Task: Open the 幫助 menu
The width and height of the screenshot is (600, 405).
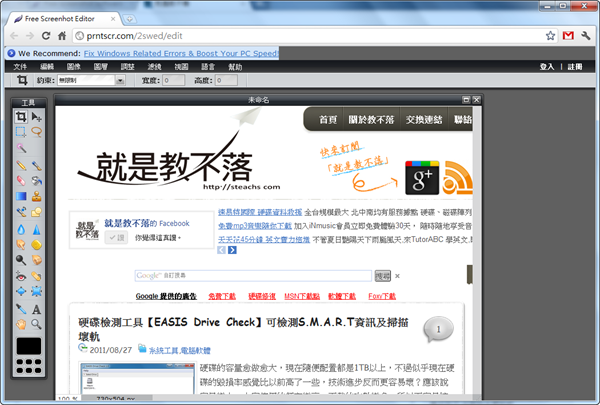Action: 235,67
